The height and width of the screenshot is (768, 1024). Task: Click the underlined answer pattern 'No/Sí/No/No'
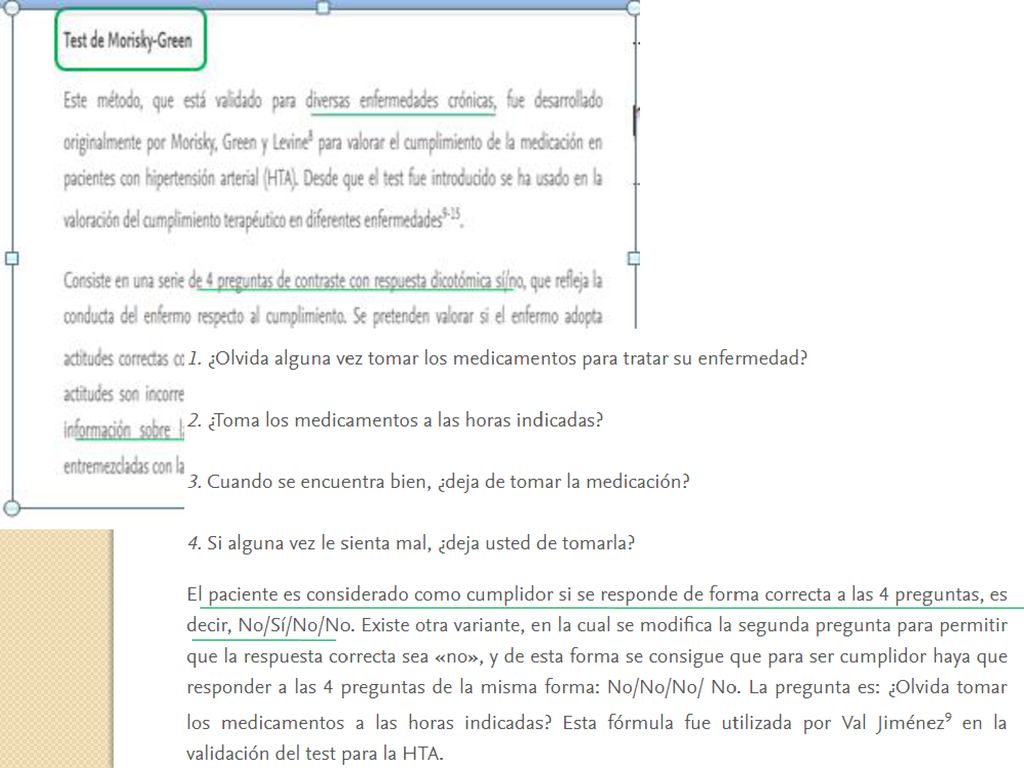tap(295, 626)
